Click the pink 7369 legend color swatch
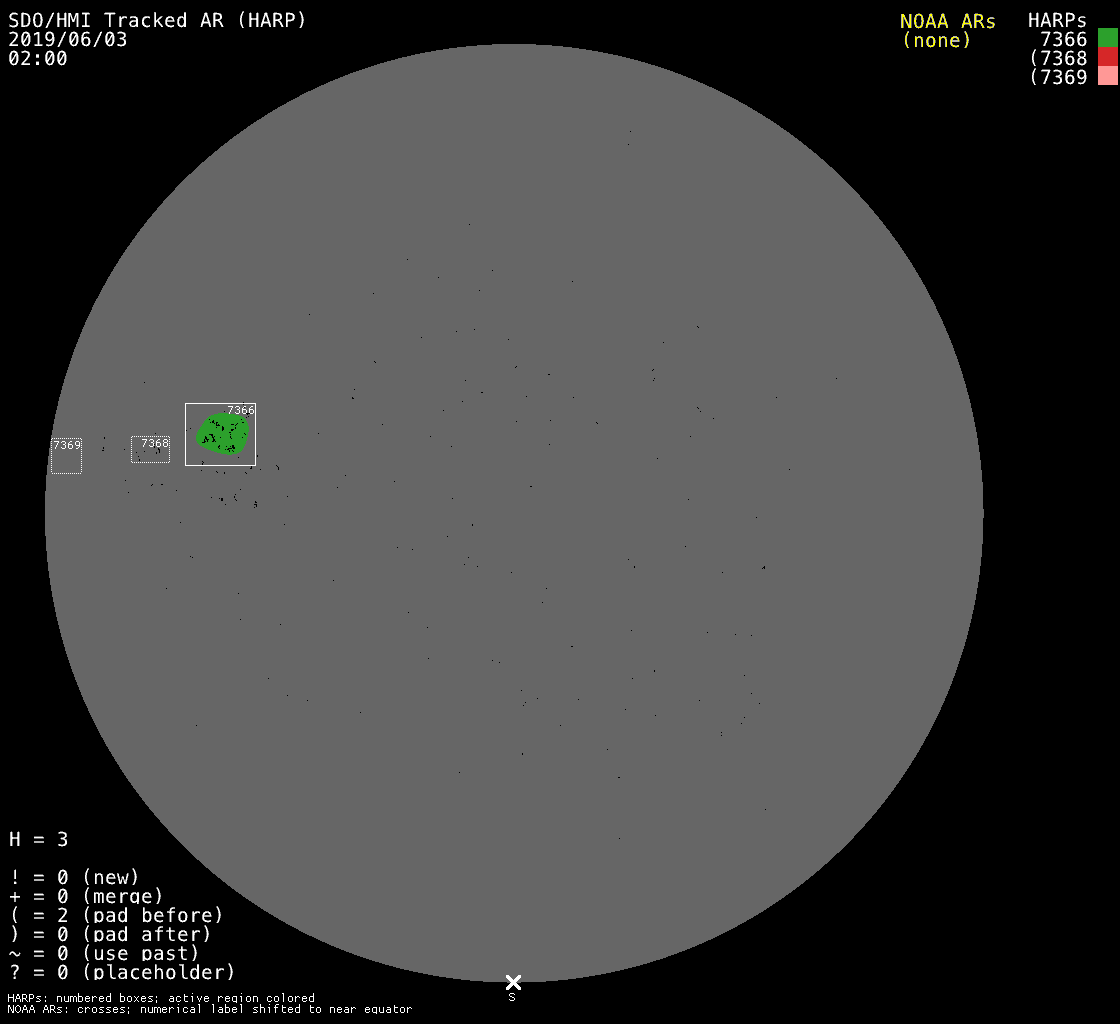 [x=1107, y=76]
